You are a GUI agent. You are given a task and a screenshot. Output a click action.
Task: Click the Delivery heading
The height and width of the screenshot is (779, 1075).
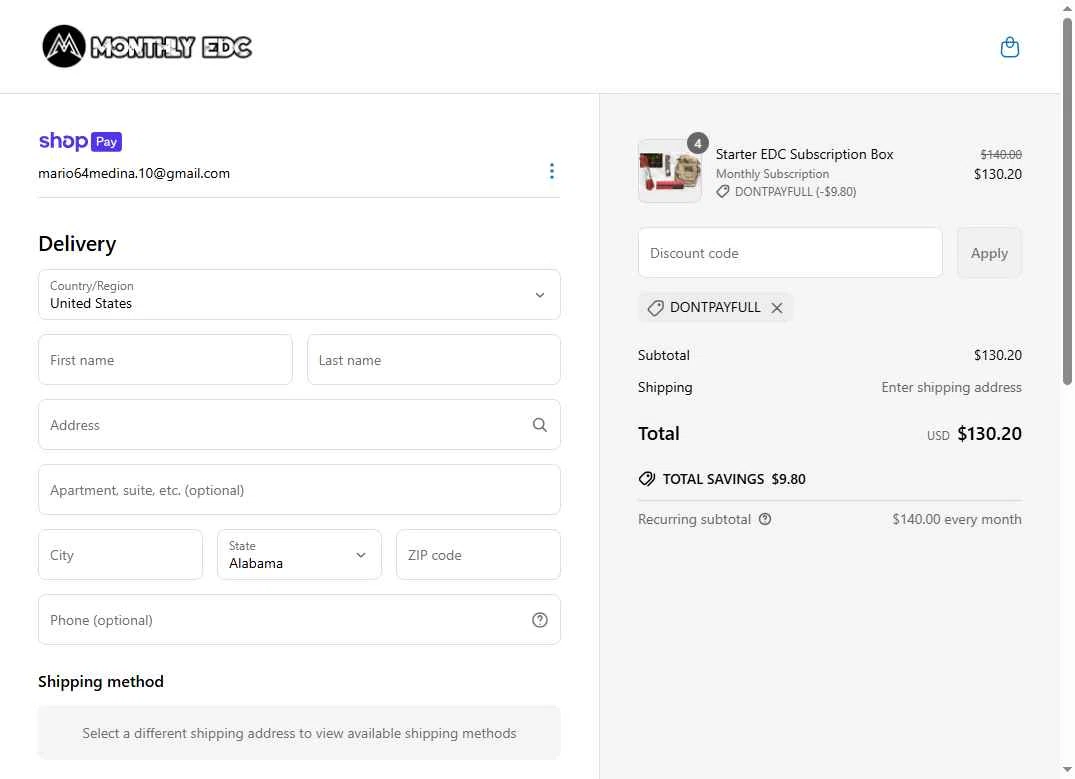[77, 244]
